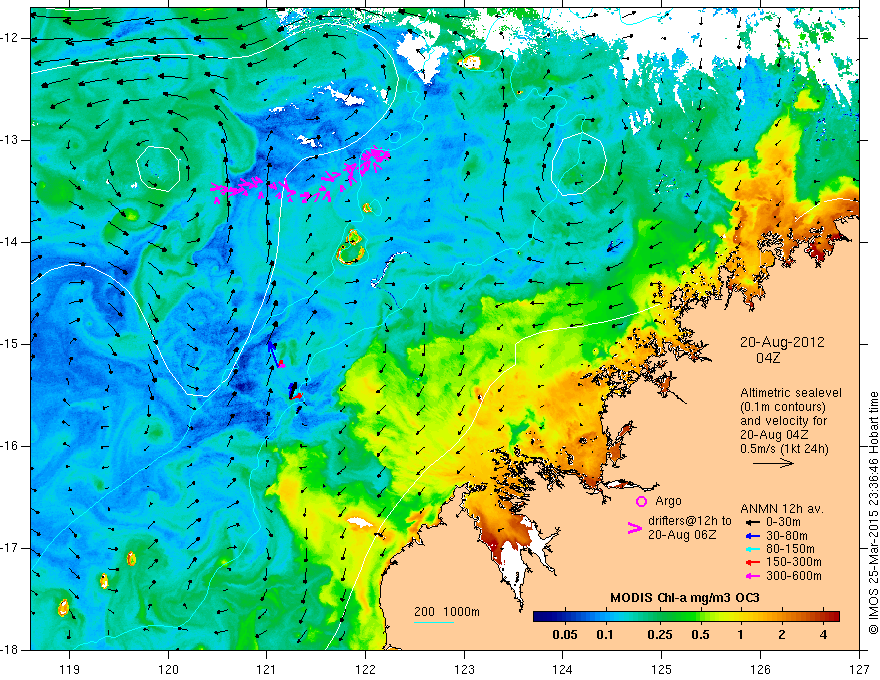The height and width of the screenshot is (680, 880).
Task: Click the latitude axis label '-16'
Action: click(x=10, y=446)
